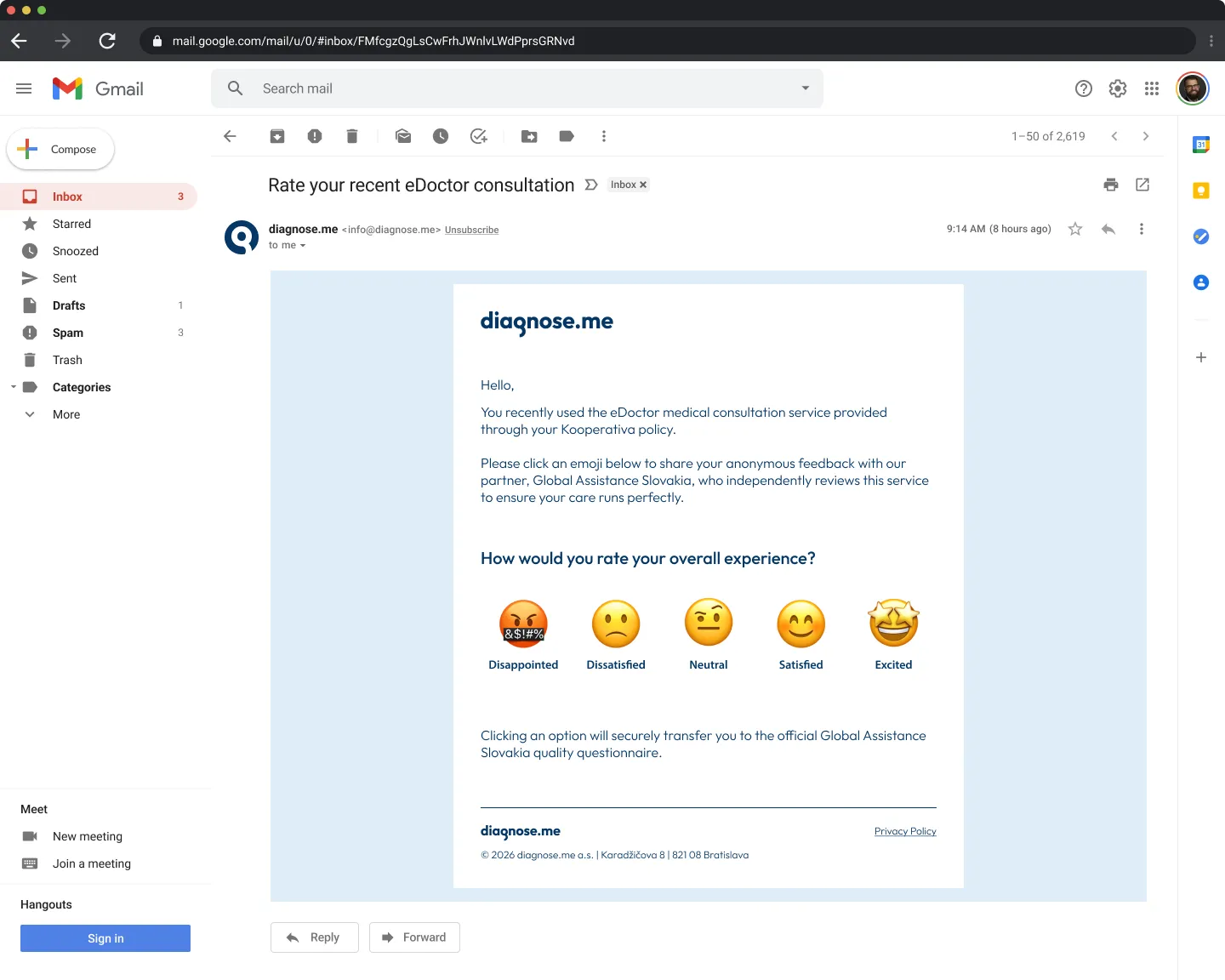Viewport: 1225px width, 980px height.
Task: Reply using the arrow in message header
Action: click(x=1108, y=229)
